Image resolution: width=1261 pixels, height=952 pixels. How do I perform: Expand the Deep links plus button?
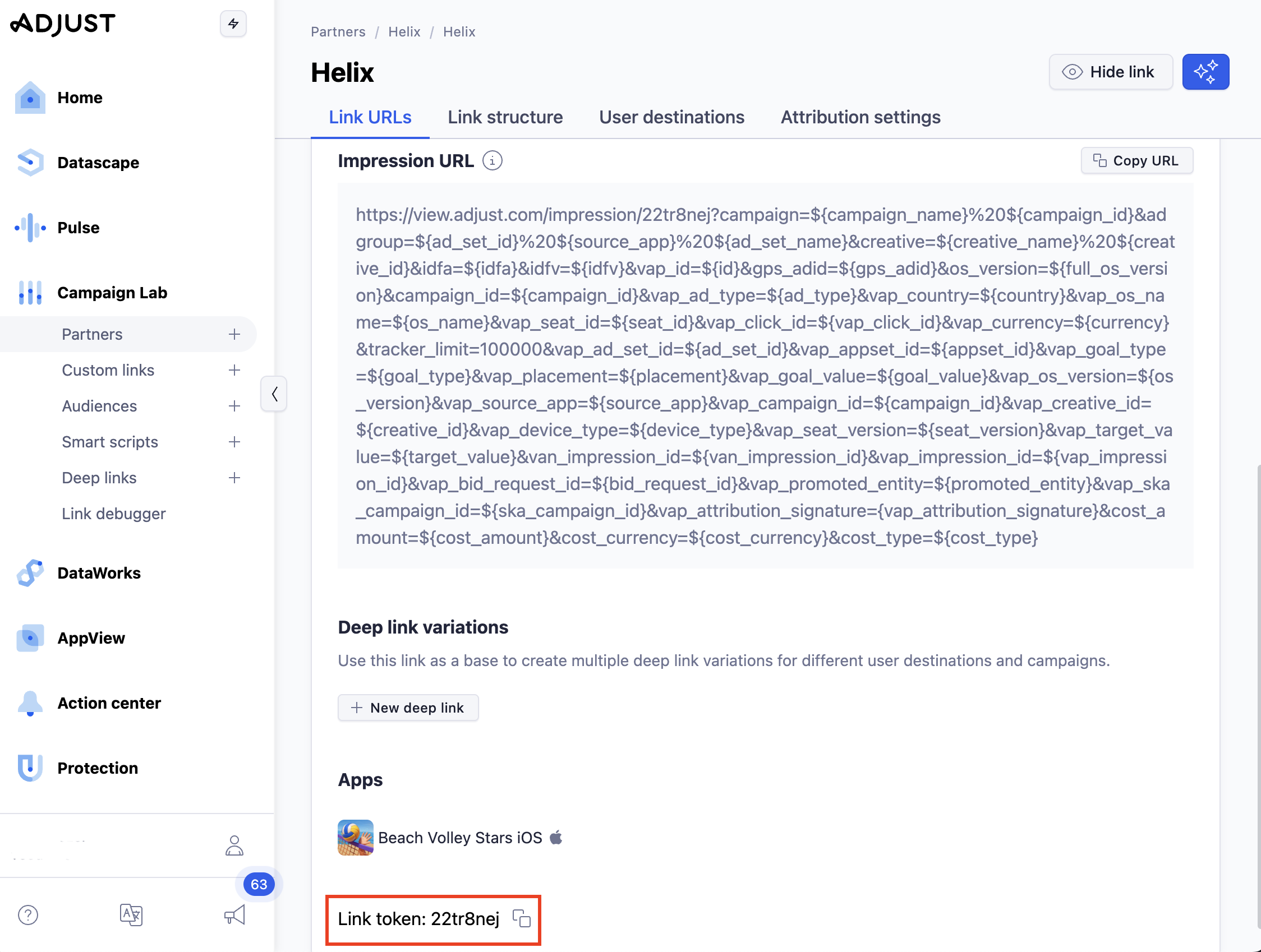click(234, 478)
